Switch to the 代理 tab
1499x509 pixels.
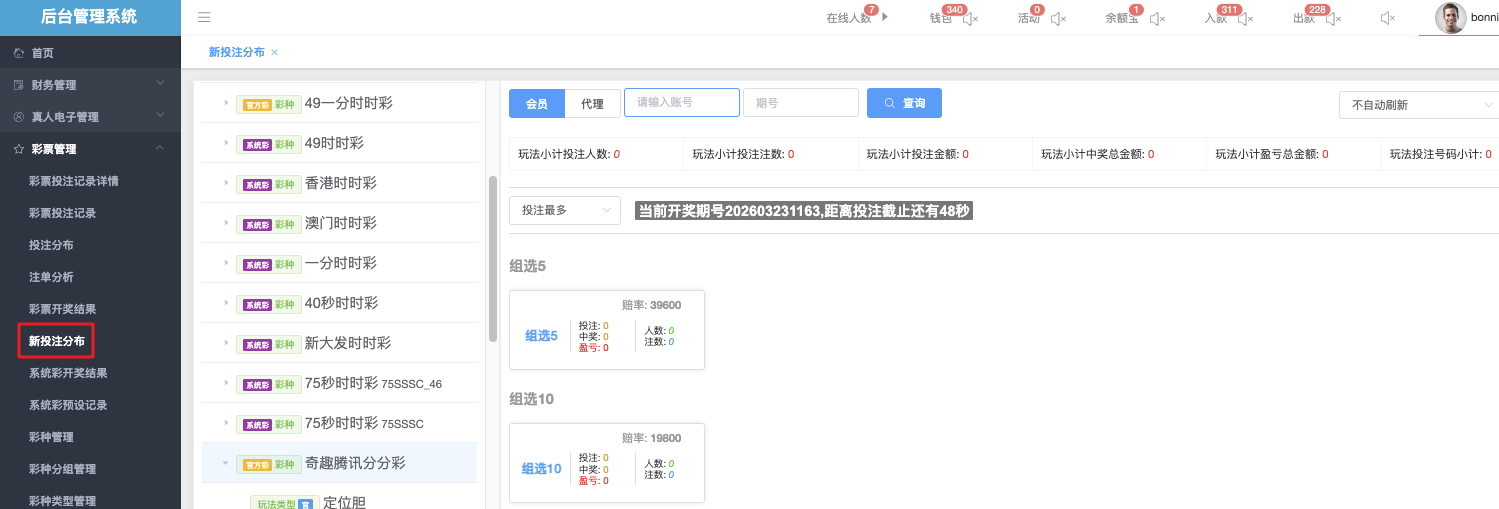592,104
